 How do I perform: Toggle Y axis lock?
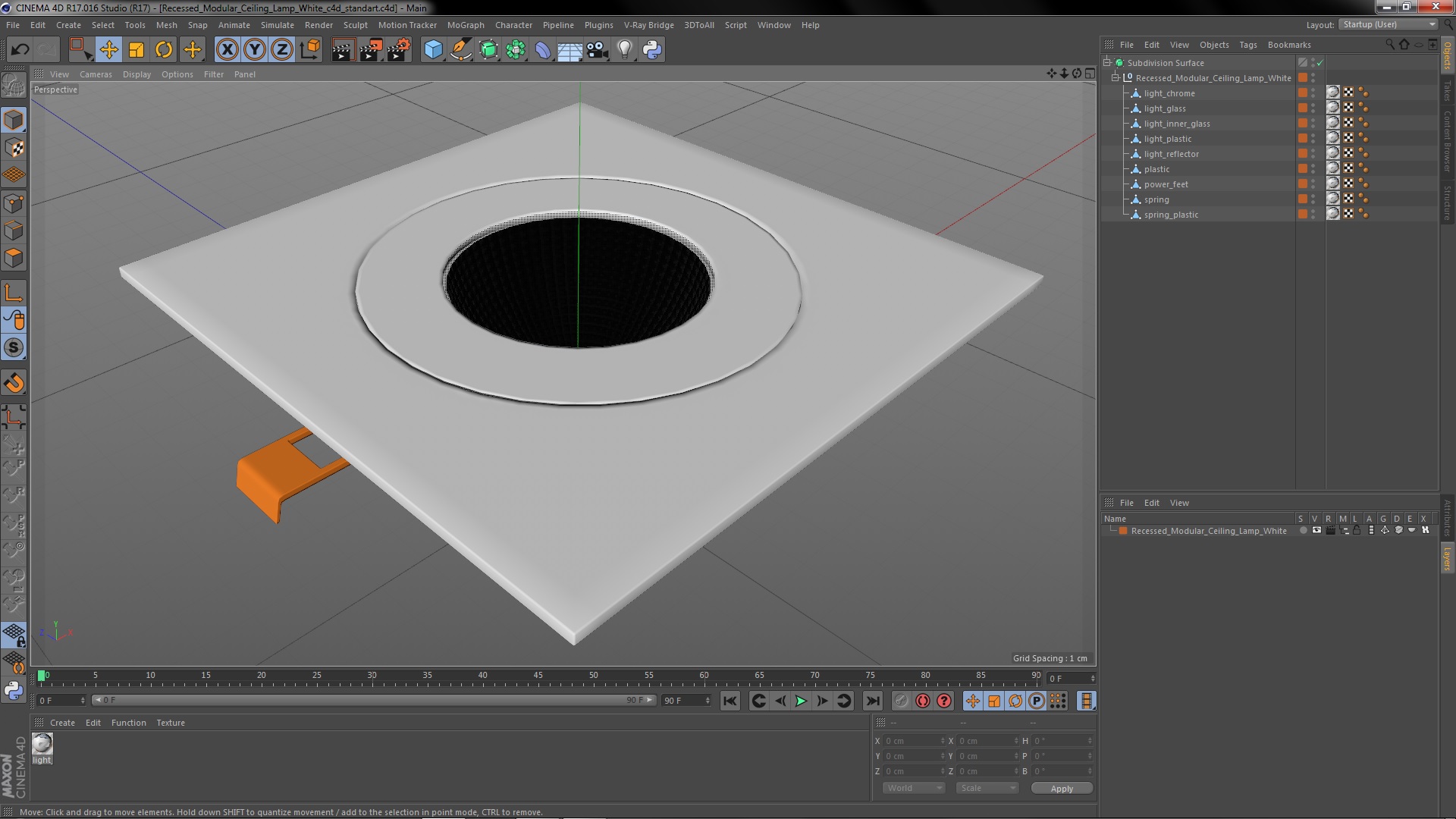[255, 50]
